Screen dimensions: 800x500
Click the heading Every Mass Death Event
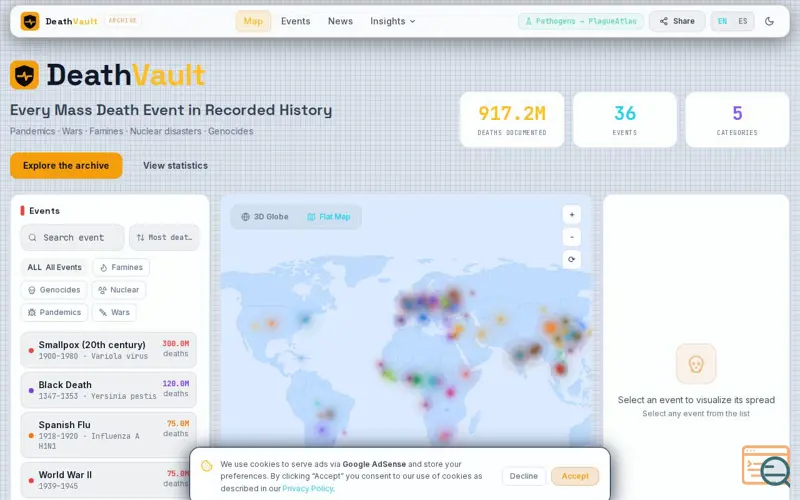(171, 110)
